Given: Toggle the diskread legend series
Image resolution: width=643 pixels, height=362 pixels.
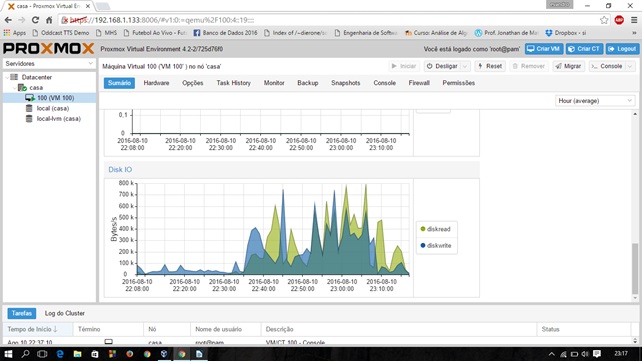Looking at the screenshot, I should [436, 229].
